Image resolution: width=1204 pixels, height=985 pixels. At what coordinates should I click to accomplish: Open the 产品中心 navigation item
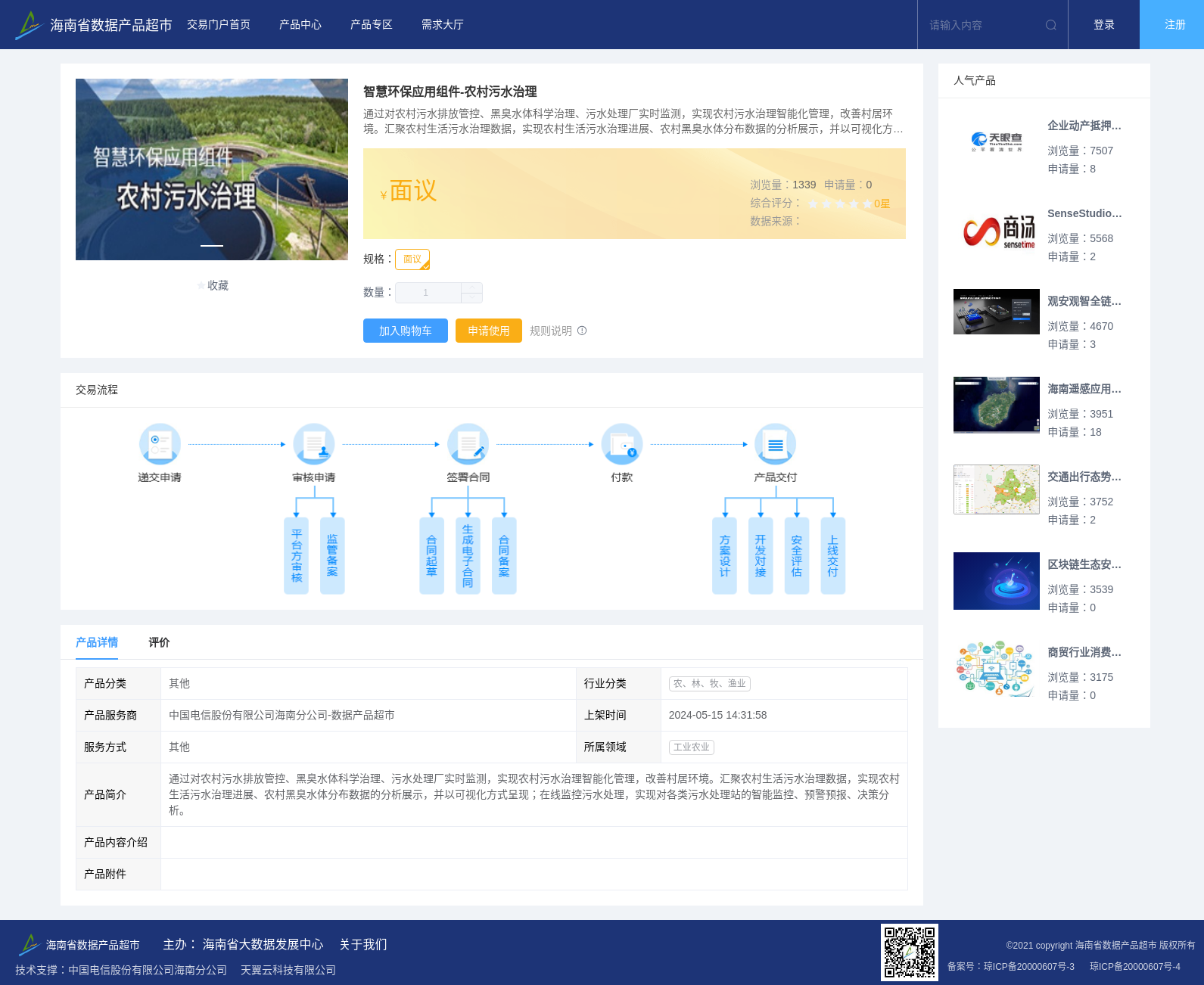tap(300, 25)
